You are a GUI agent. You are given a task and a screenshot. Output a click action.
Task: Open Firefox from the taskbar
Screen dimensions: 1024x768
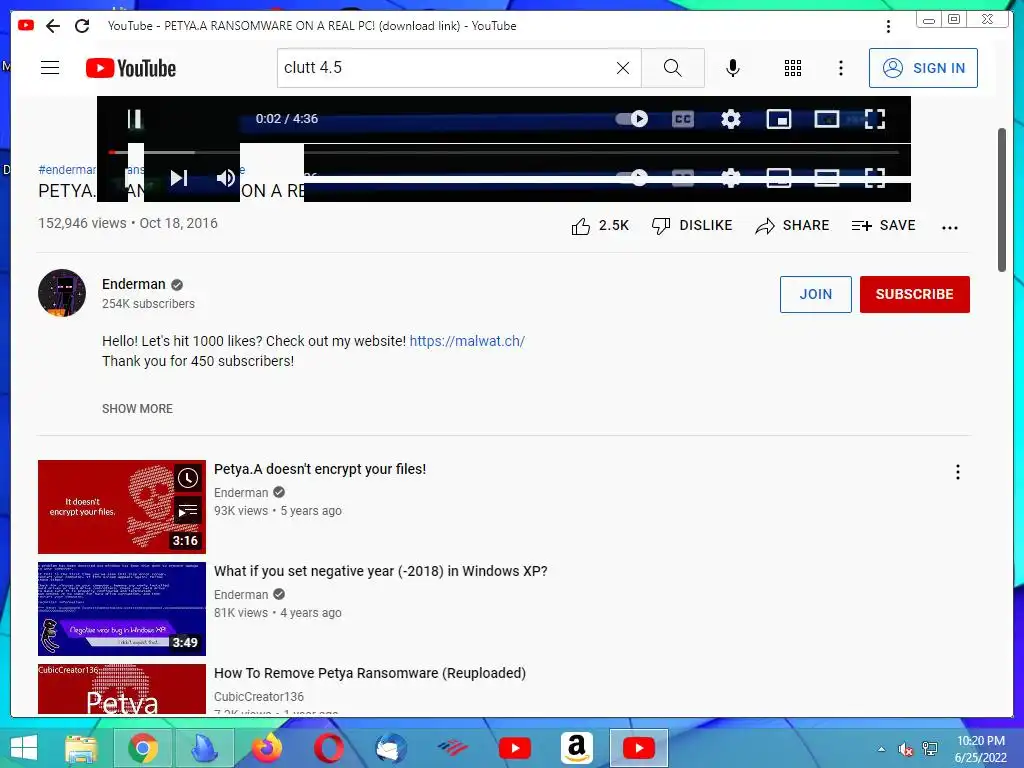pos(267,748)
